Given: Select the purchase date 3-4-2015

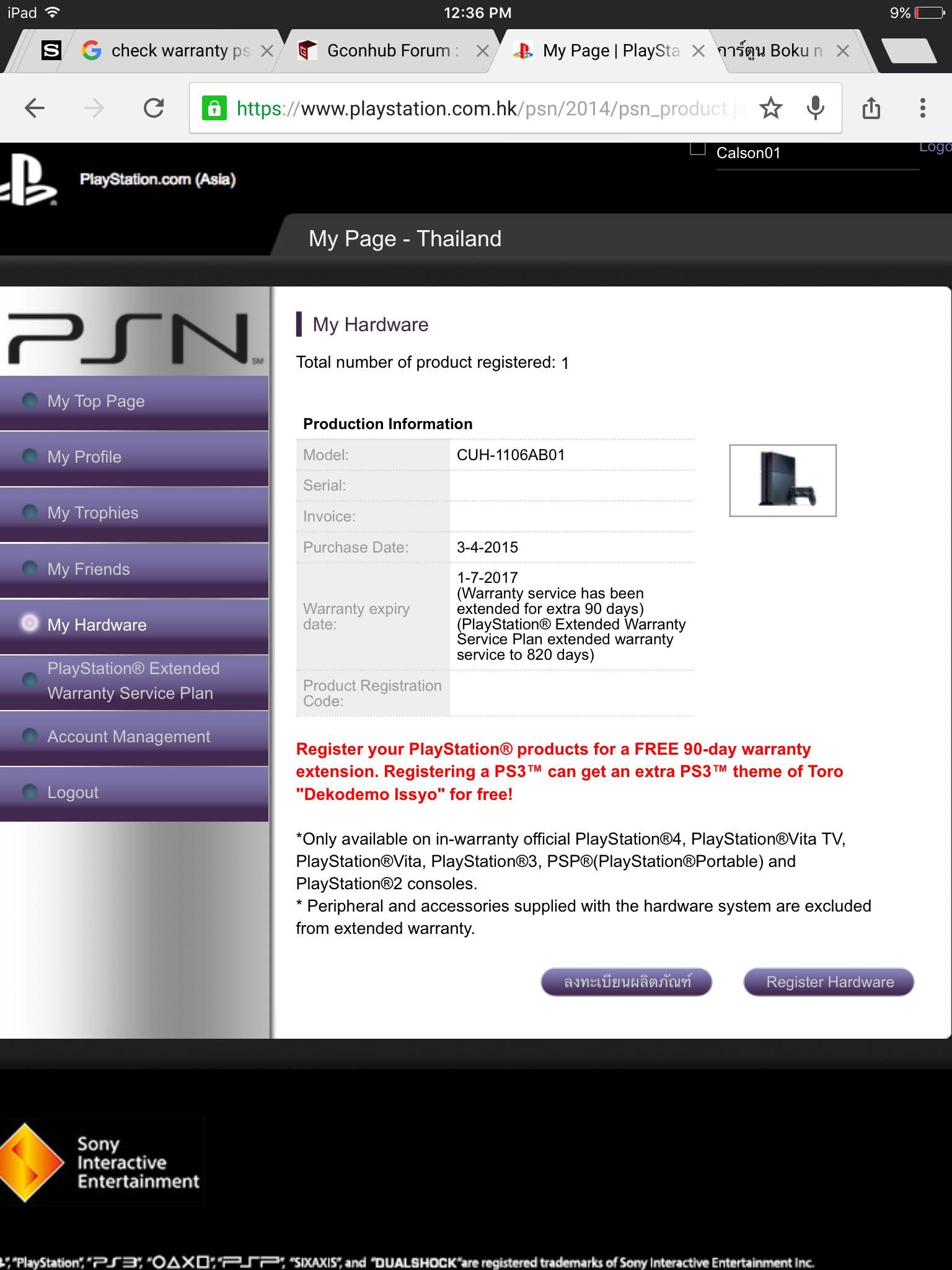Looking at the screenshot, I should pyautogui.click(x=487, y=548).
